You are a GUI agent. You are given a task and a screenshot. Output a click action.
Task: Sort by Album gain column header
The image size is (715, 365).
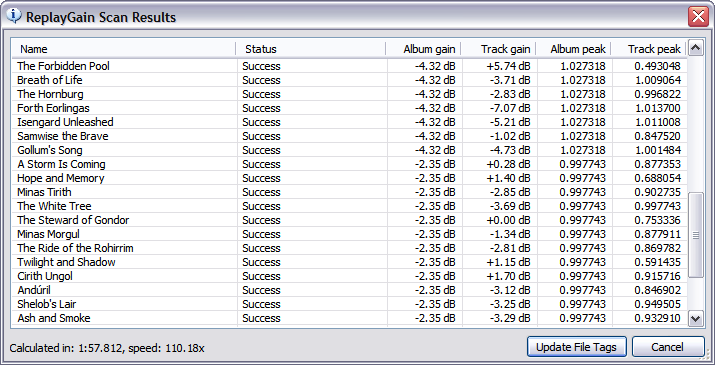pos(423,49)
